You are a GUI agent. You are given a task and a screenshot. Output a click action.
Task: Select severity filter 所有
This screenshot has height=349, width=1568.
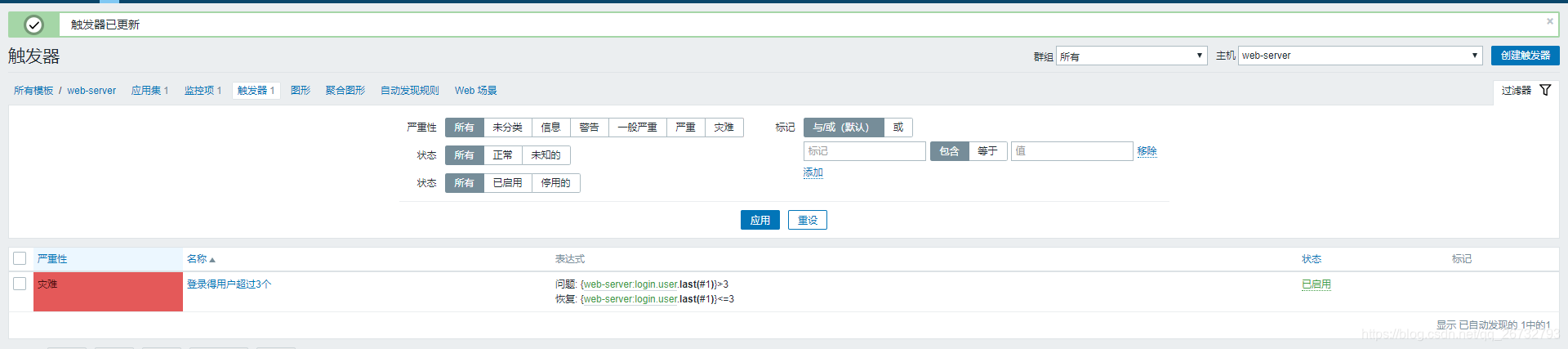464,128
